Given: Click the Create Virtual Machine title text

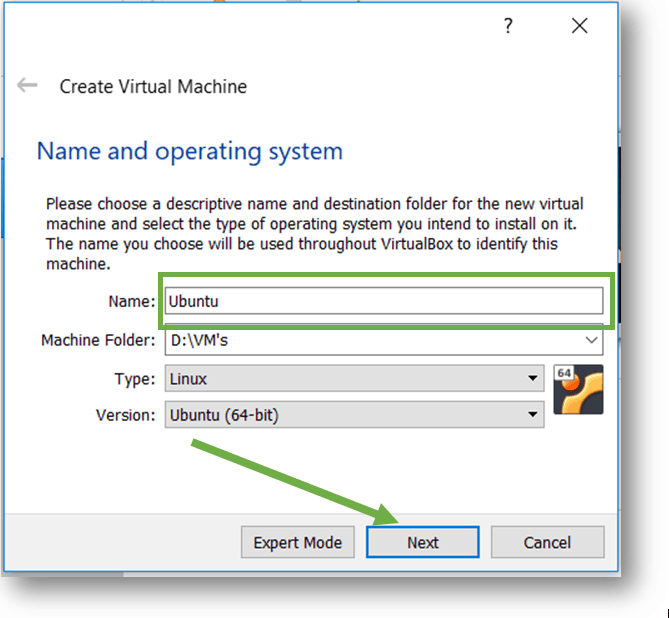Looking at the screenshot, I should [x=153, y=87].
